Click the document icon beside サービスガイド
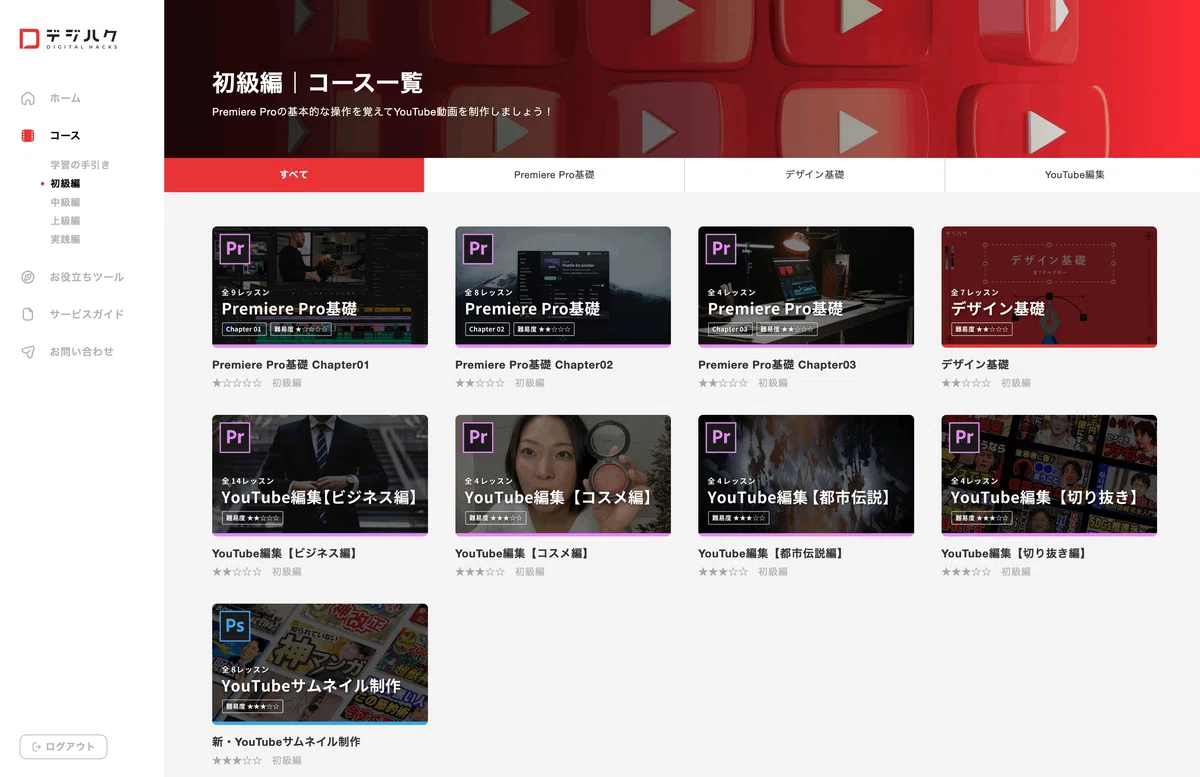 pyautogui.click(x=28, y=314)
